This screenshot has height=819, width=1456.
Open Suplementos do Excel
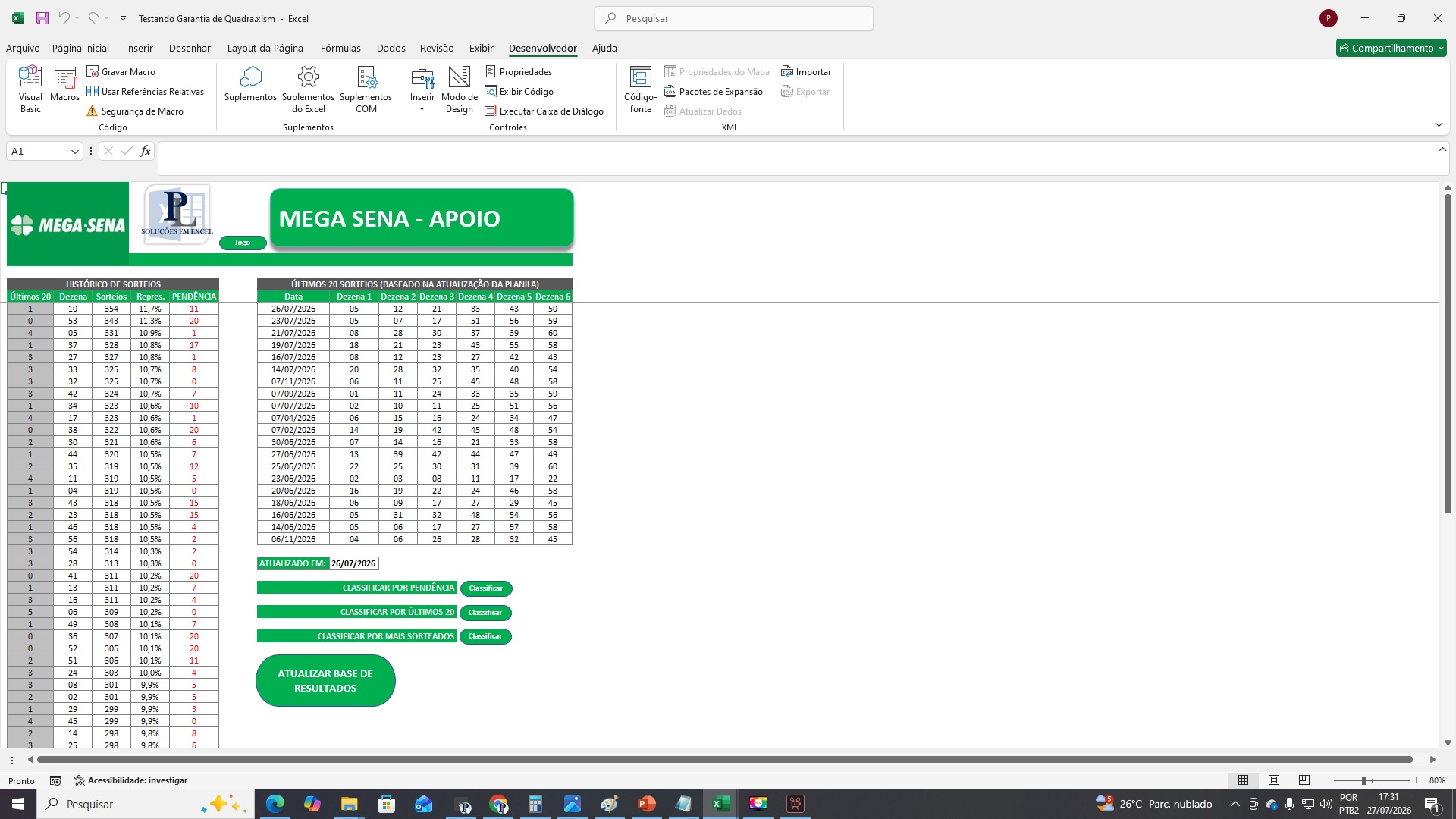pos(308,89)
